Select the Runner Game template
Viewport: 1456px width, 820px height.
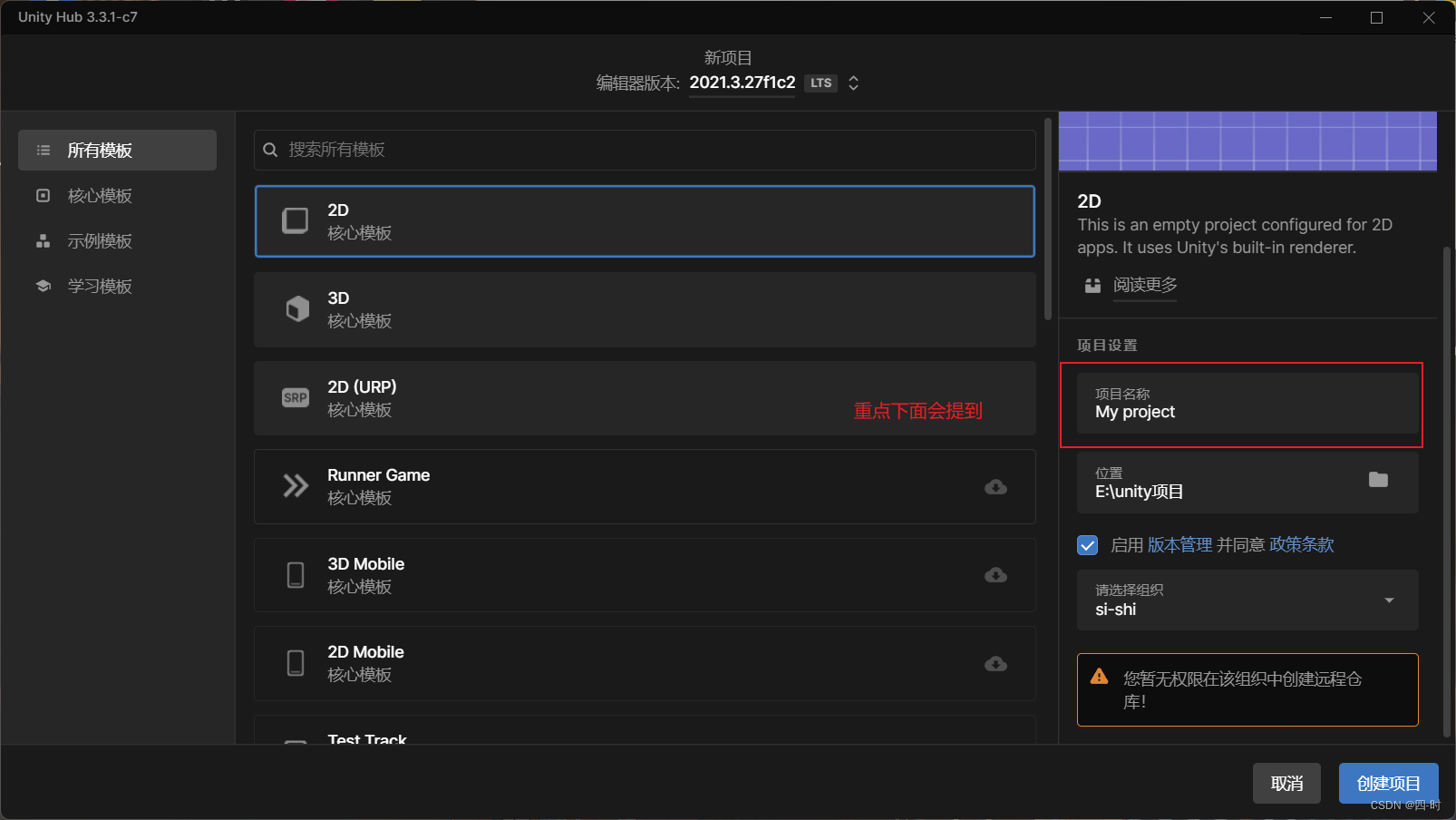(x=645, y=486)
